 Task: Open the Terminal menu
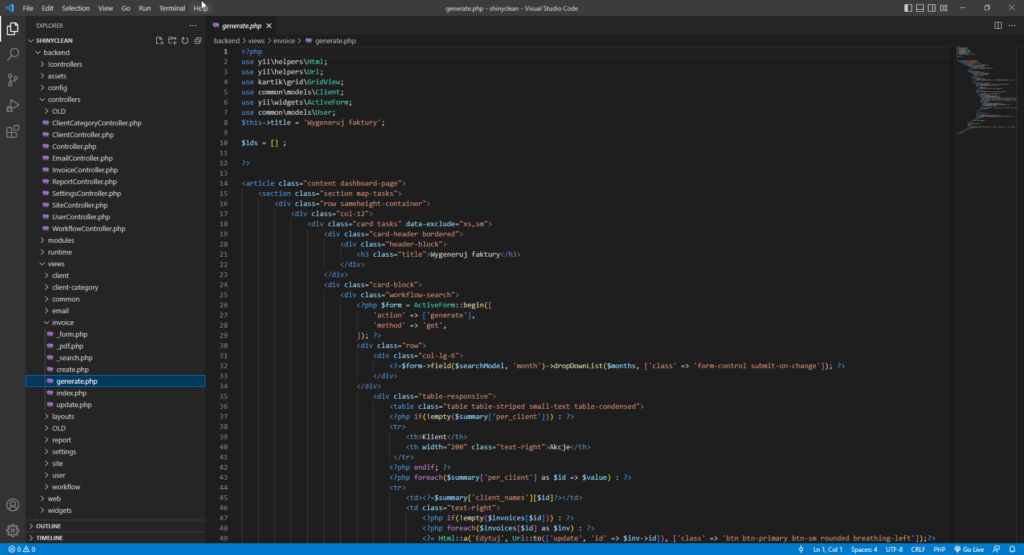172,8
